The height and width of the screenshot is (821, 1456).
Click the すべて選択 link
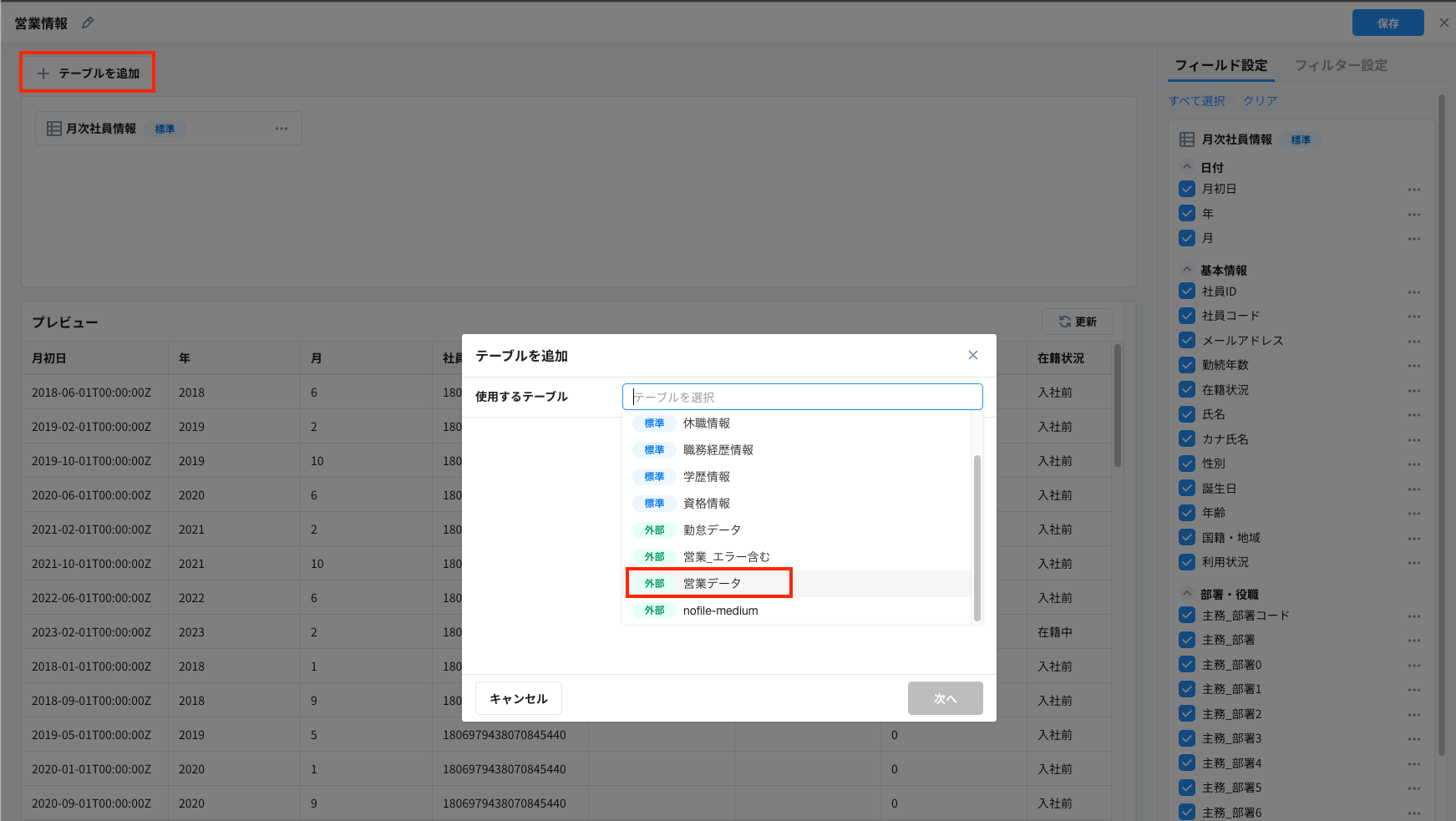1196,101
